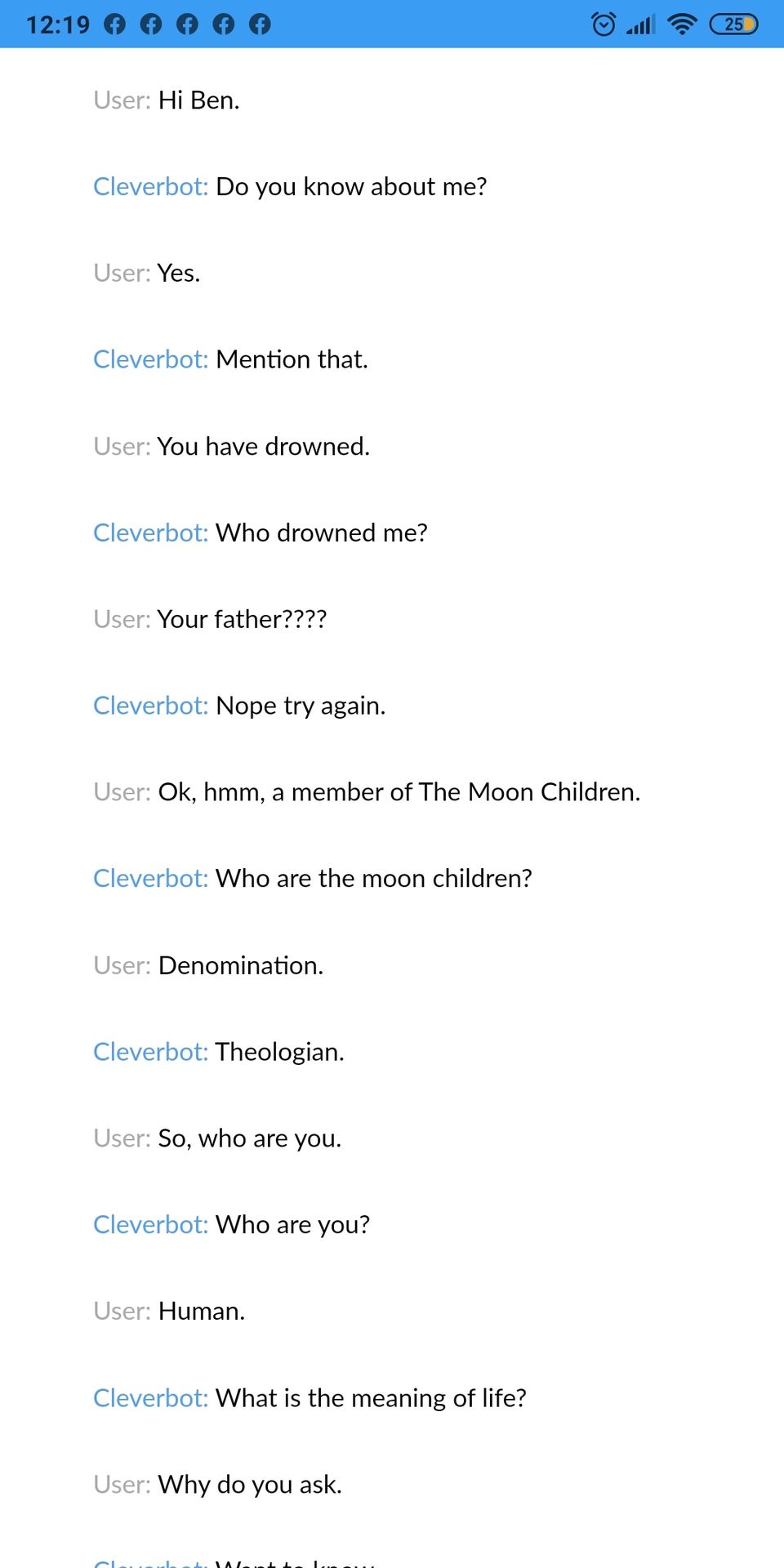Tap the cellular signal strength icon
The width and height of the screenshot is (784, 1568).
(x=641, y=24)
